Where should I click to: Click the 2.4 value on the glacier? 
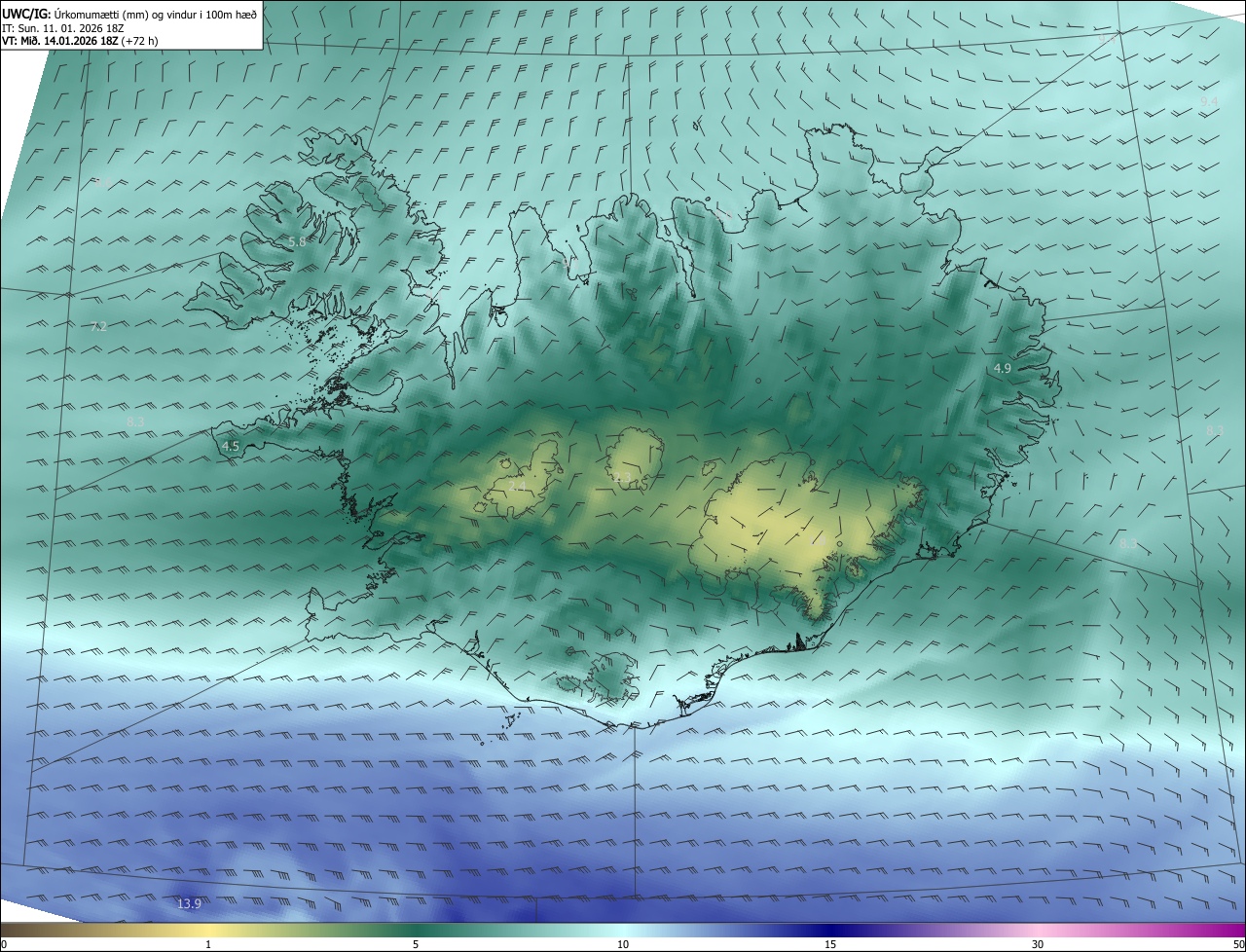pyautogui.click(x=517, y=486)
